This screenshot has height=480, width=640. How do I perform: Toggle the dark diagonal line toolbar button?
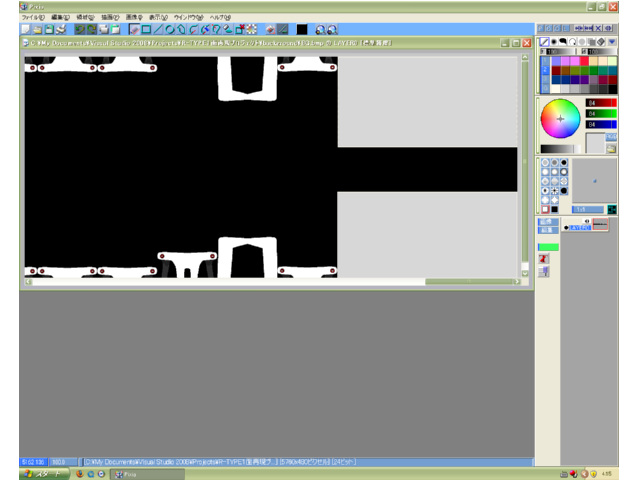pos(282,29)
